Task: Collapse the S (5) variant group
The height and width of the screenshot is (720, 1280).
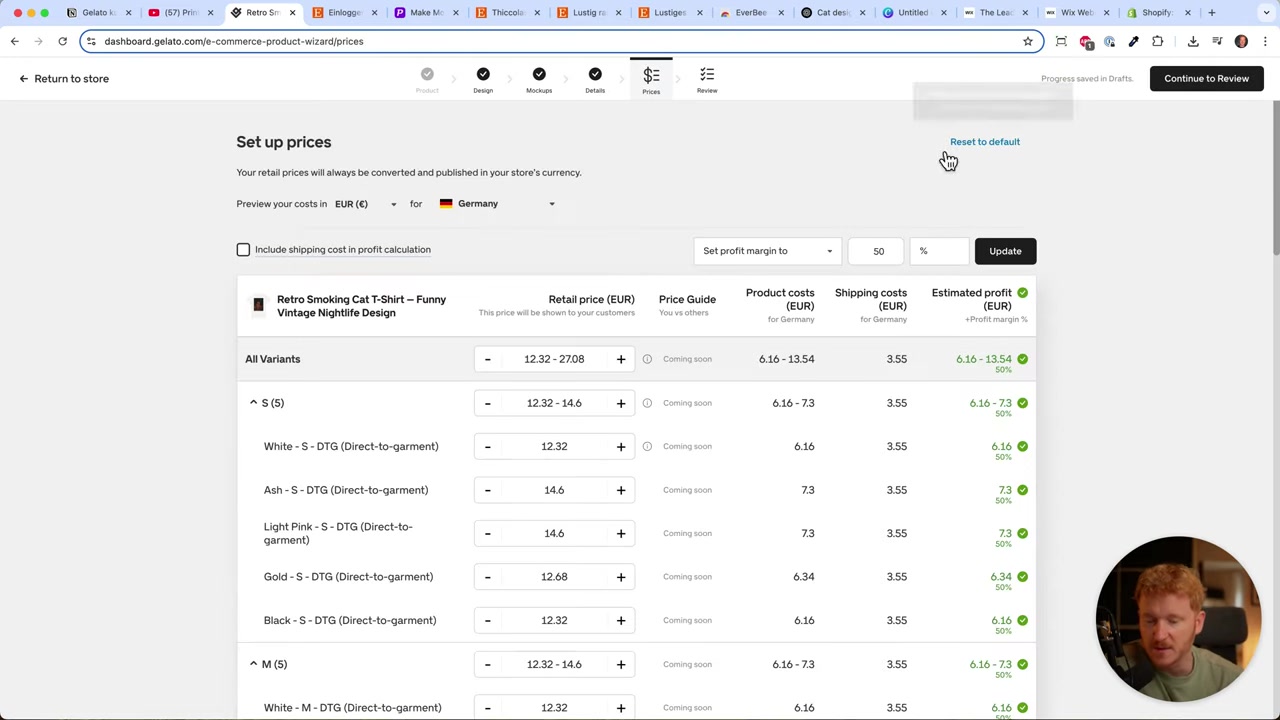Action: point(253,403)
